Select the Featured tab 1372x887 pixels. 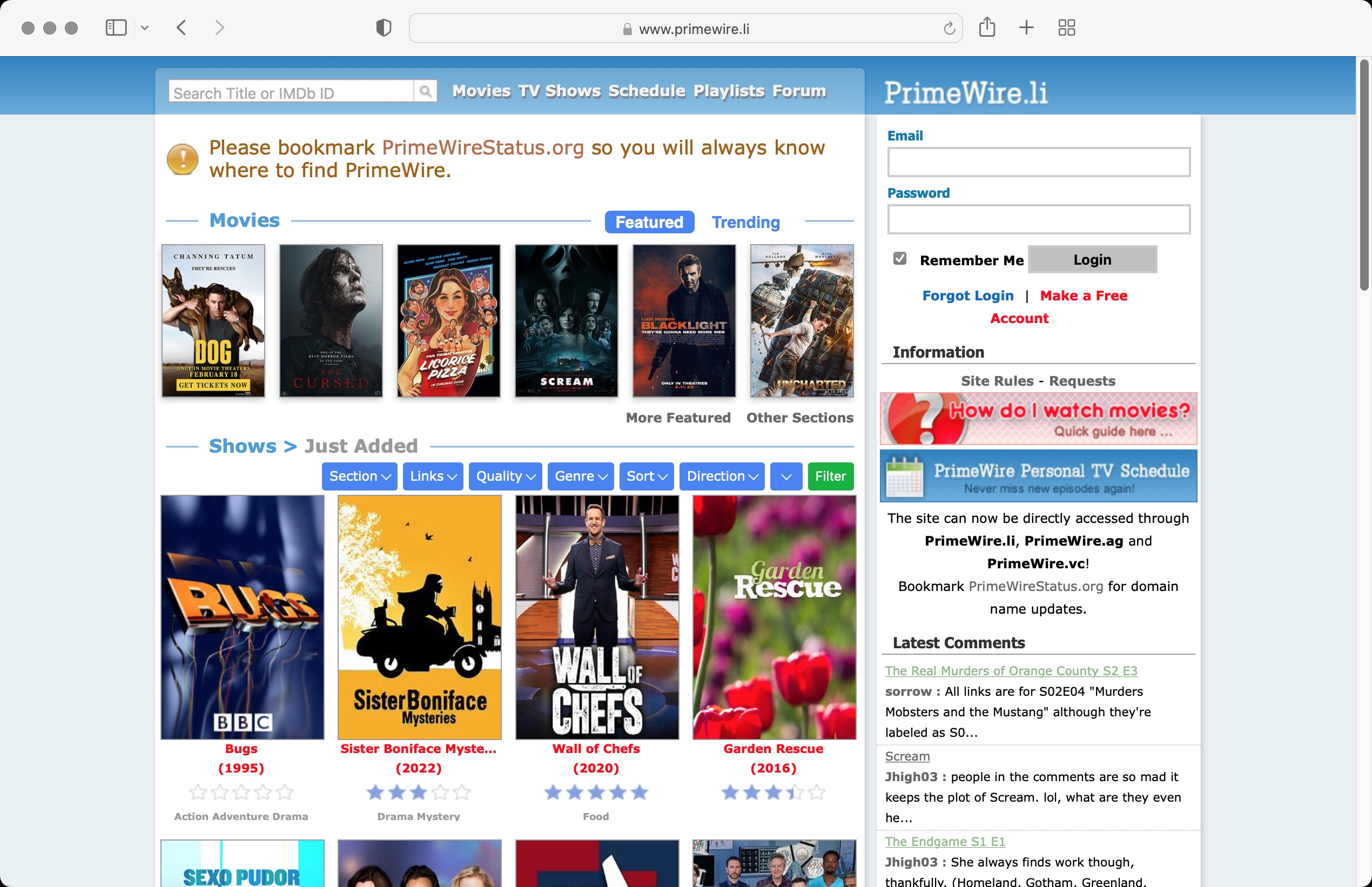pos(649,222)
